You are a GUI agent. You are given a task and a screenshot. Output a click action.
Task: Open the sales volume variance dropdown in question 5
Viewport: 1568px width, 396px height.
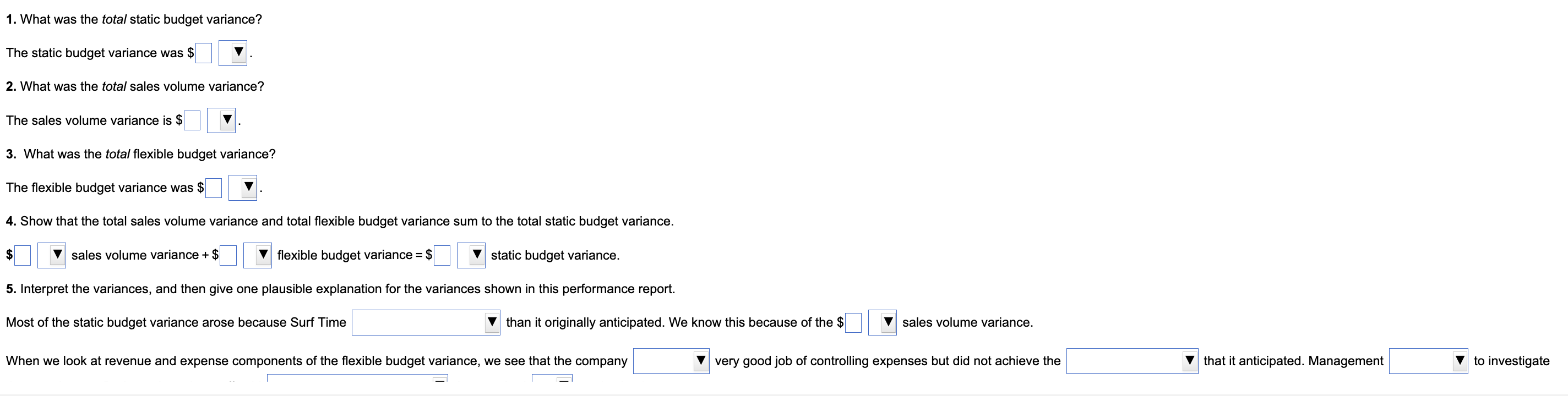pyautogui.click(x=882, y=322)
